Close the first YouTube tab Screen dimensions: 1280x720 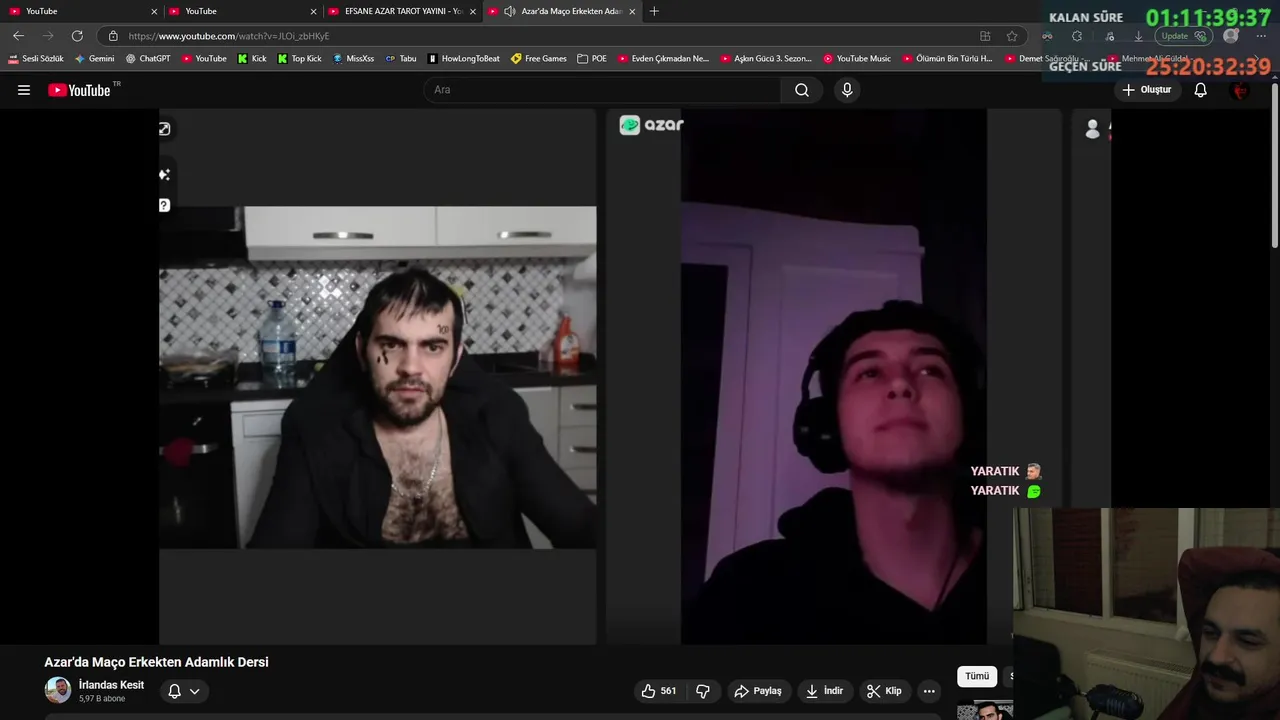pos(154,11)
